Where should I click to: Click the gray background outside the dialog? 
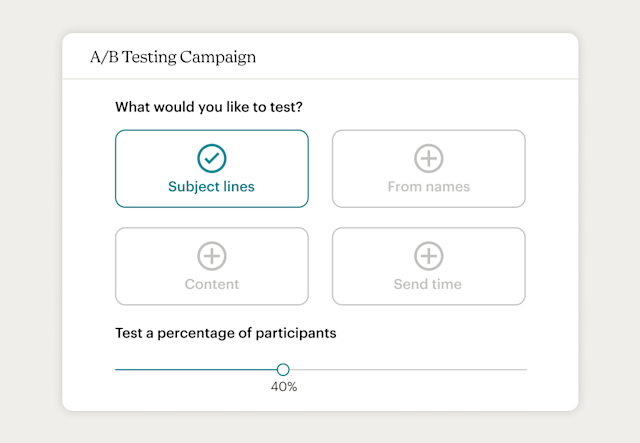pos(30,220)
